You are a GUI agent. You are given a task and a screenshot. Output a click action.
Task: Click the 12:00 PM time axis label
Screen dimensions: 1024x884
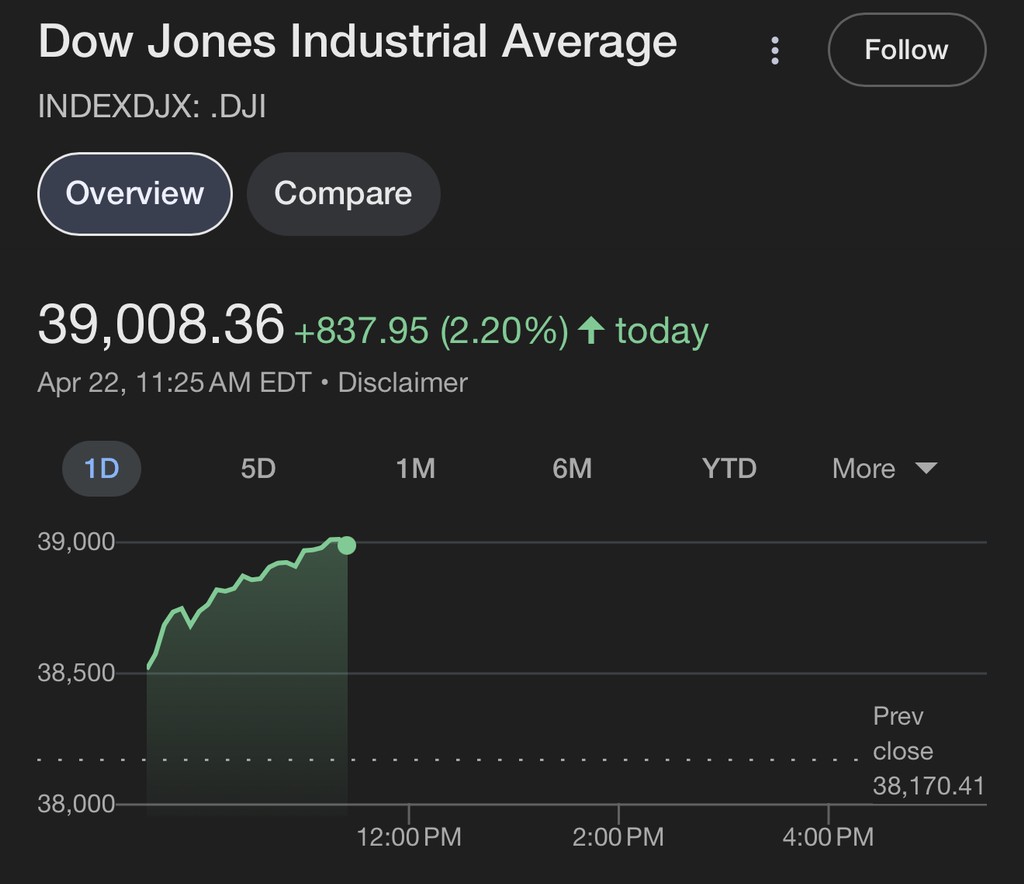coord(409,836)
